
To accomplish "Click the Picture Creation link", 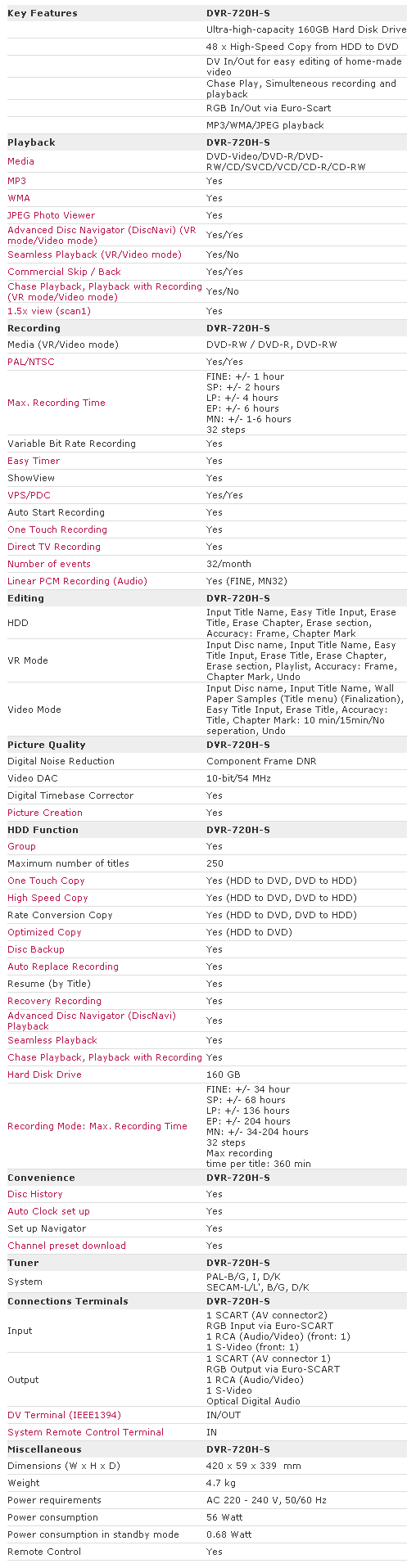I will (x=45, y=813).
